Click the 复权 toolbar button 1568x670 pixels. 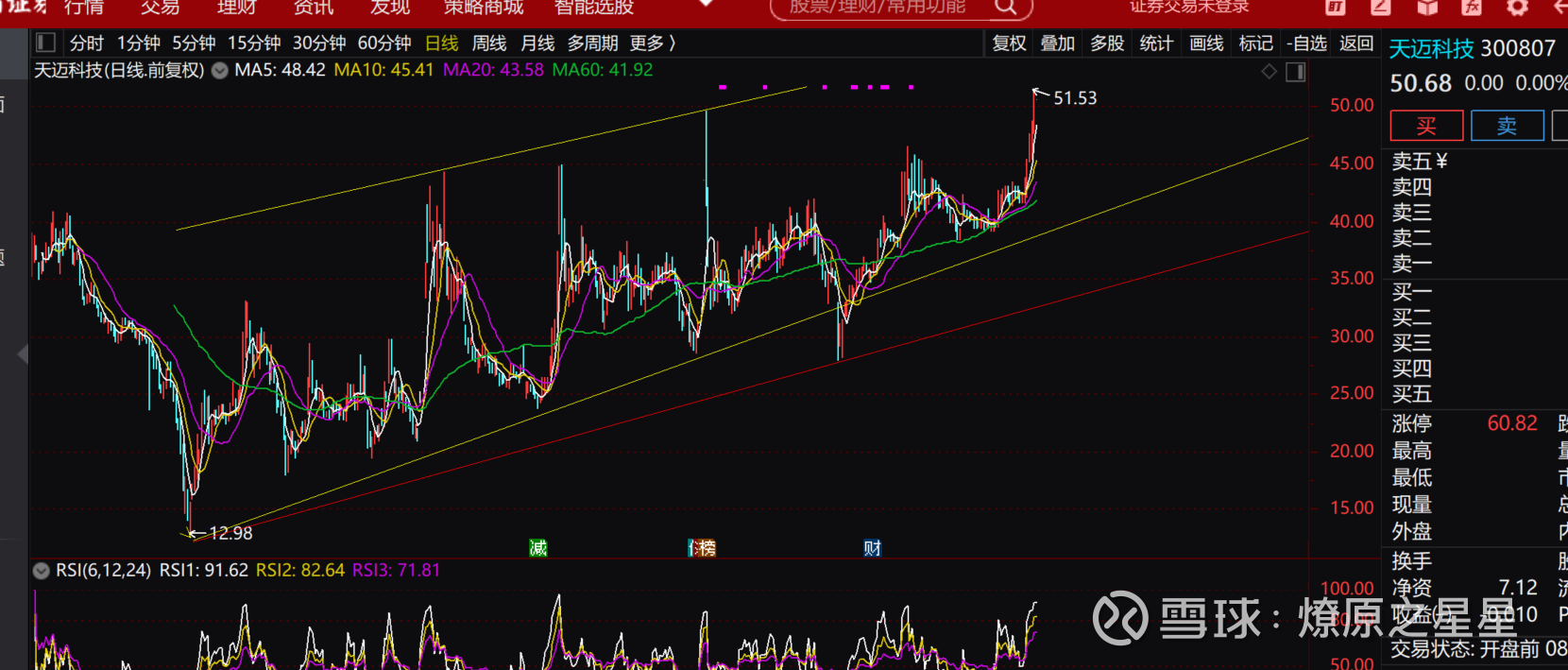[1009, 43]
